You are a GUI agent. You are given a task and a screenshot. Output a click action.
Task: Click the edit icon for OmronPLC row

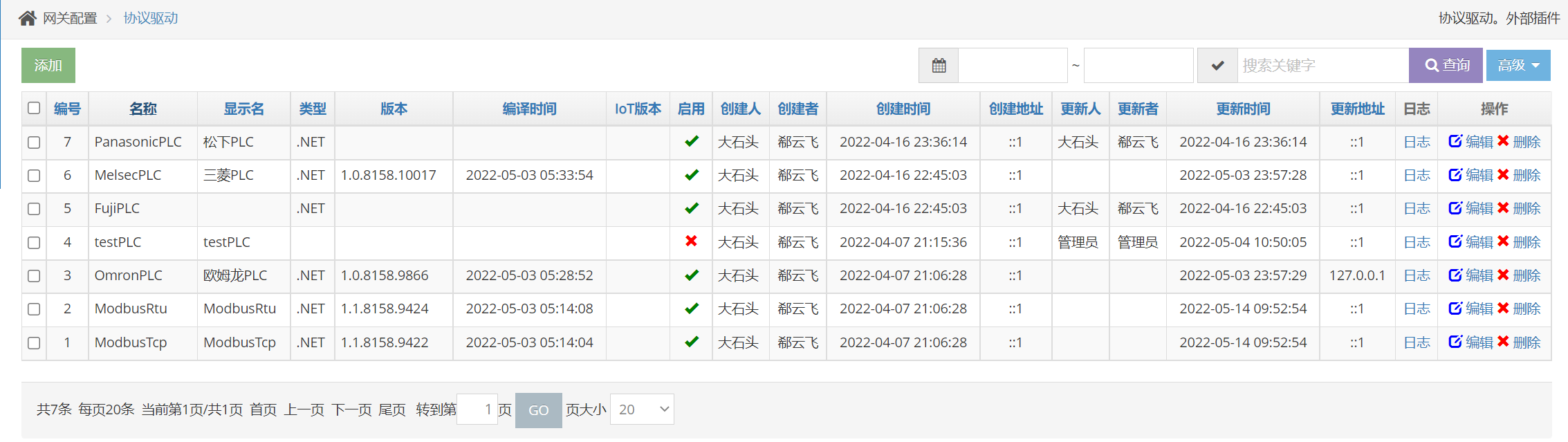pyautogui.click(x=1455, y=275)
